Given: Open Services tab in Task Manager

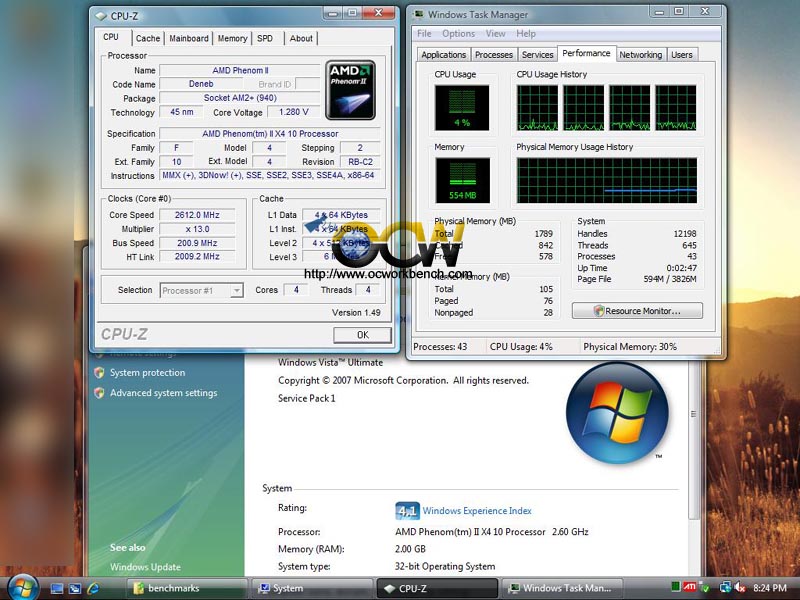Looking at the screenshot, I should click(x=537, y=55).
